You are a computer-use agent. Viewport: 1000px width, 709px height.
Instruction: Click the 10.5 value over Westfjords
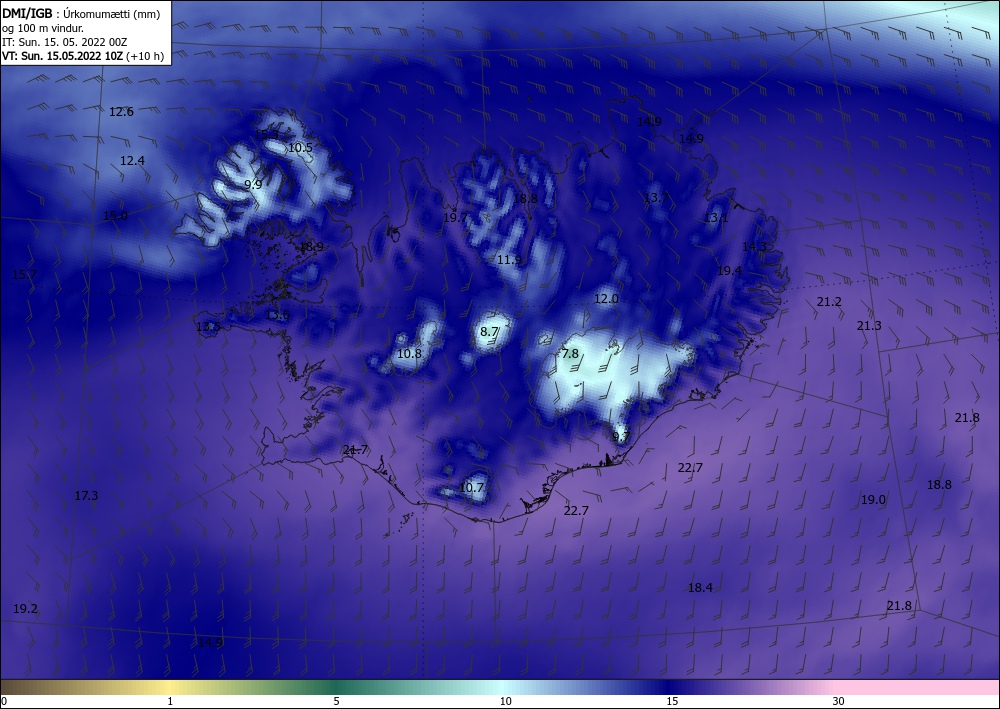pyautogui.click(x=300, y=148)
